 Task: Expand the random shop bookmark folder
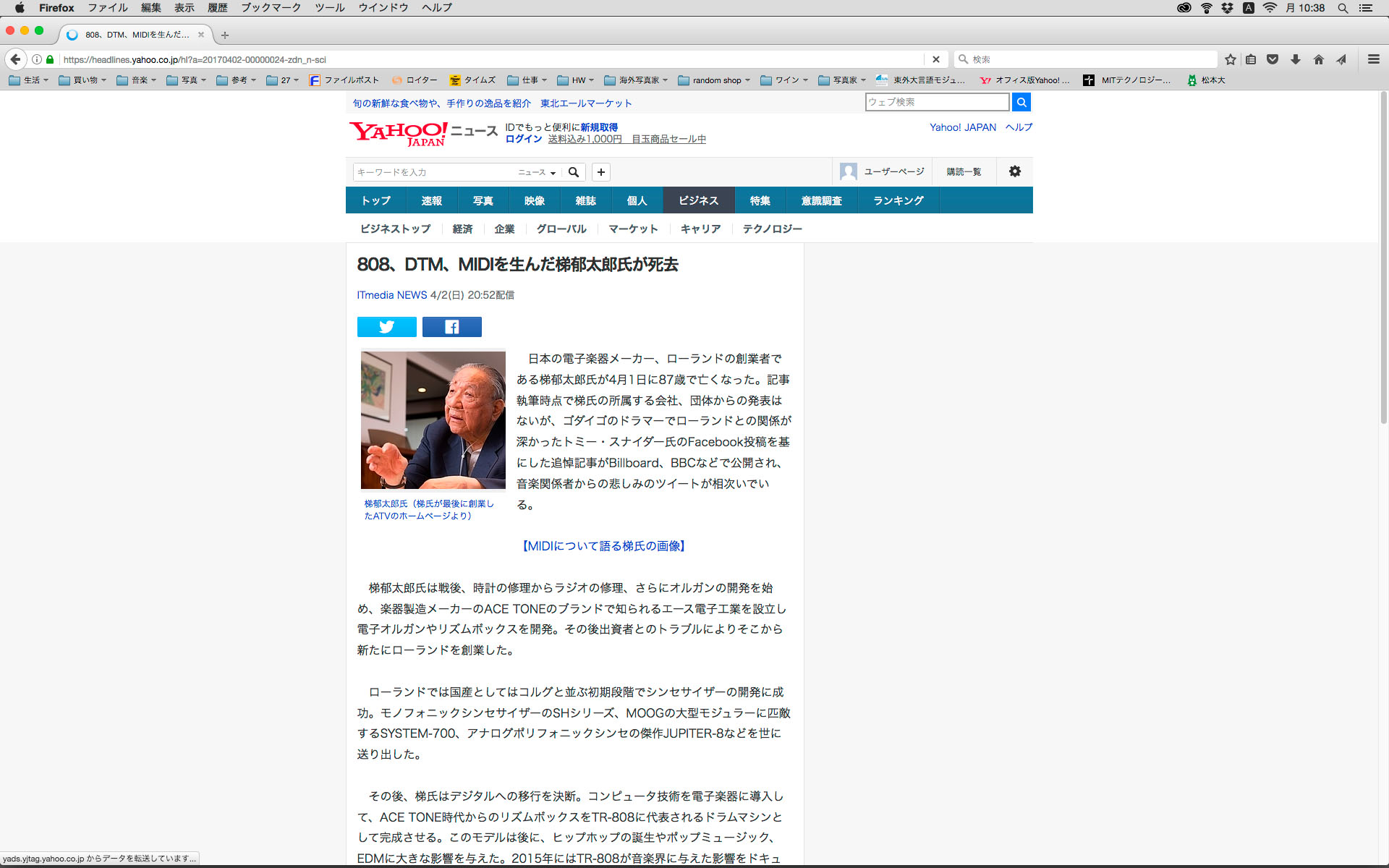point(715,80)
